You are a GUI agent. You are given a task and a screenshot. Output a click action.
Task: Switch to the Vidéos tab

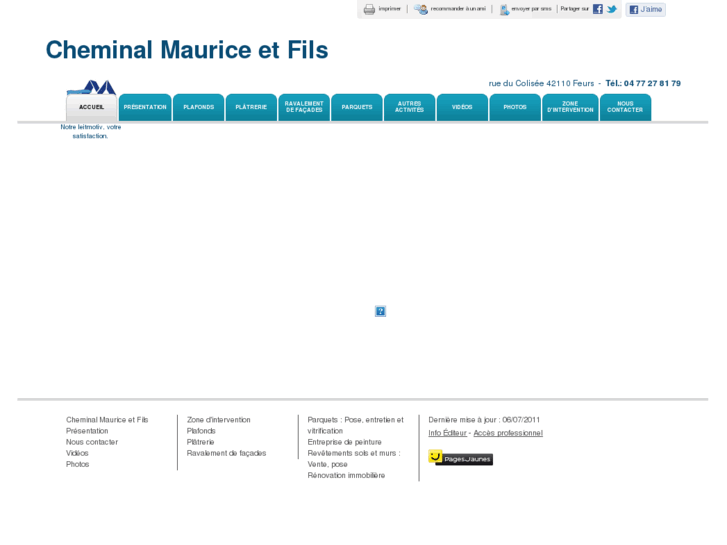(x=462, y=108)
